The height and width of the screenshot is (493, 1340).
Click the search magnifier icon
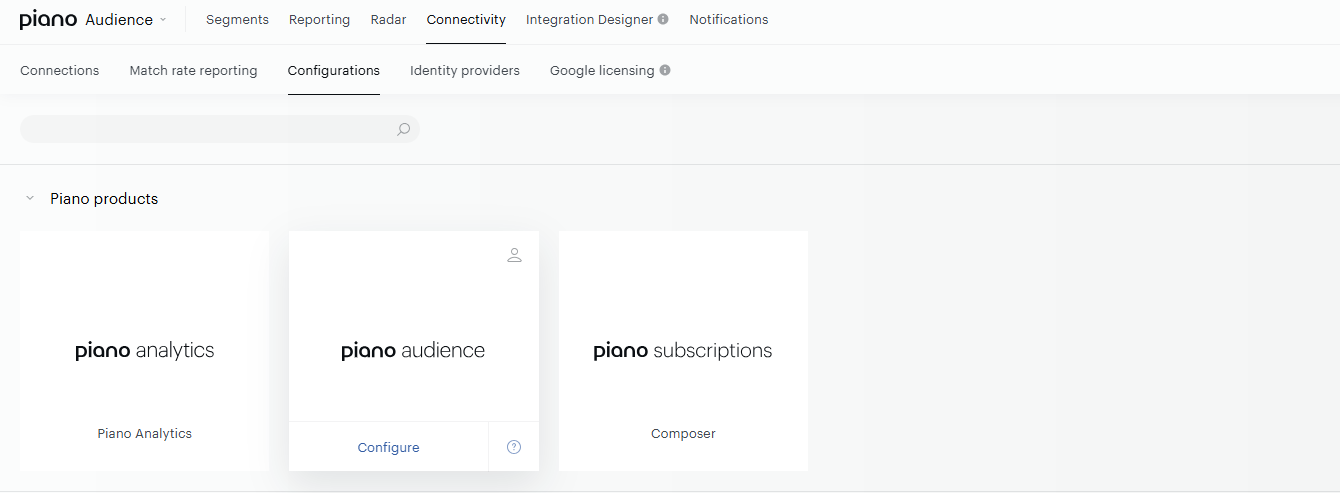click(x=403, y=129)
